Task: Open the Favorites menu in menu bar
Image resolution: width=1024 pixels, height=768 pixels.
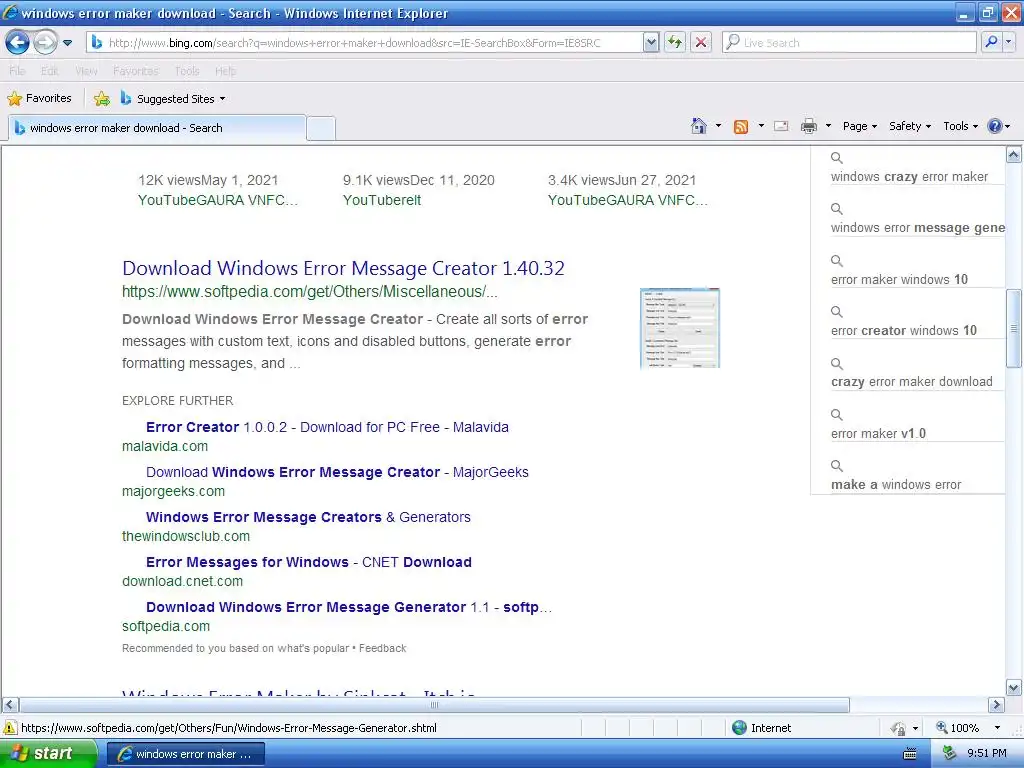Action: pyautogui.click(x=135, y=71)
